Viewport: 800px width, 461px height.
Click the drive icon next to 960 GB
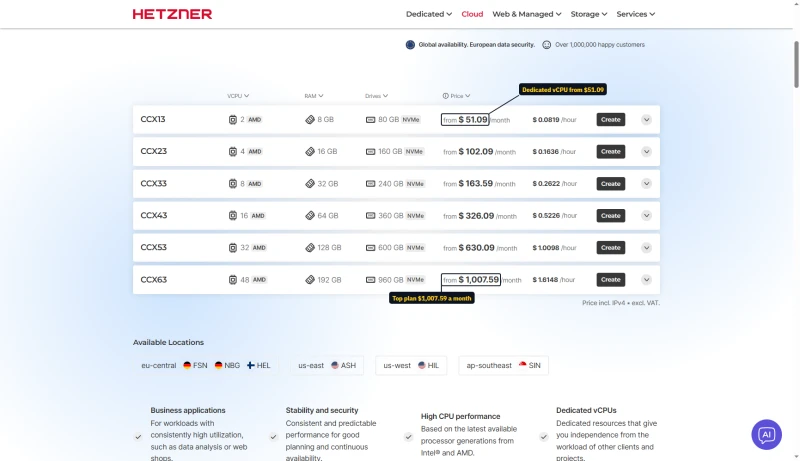[x=370, y=279]
